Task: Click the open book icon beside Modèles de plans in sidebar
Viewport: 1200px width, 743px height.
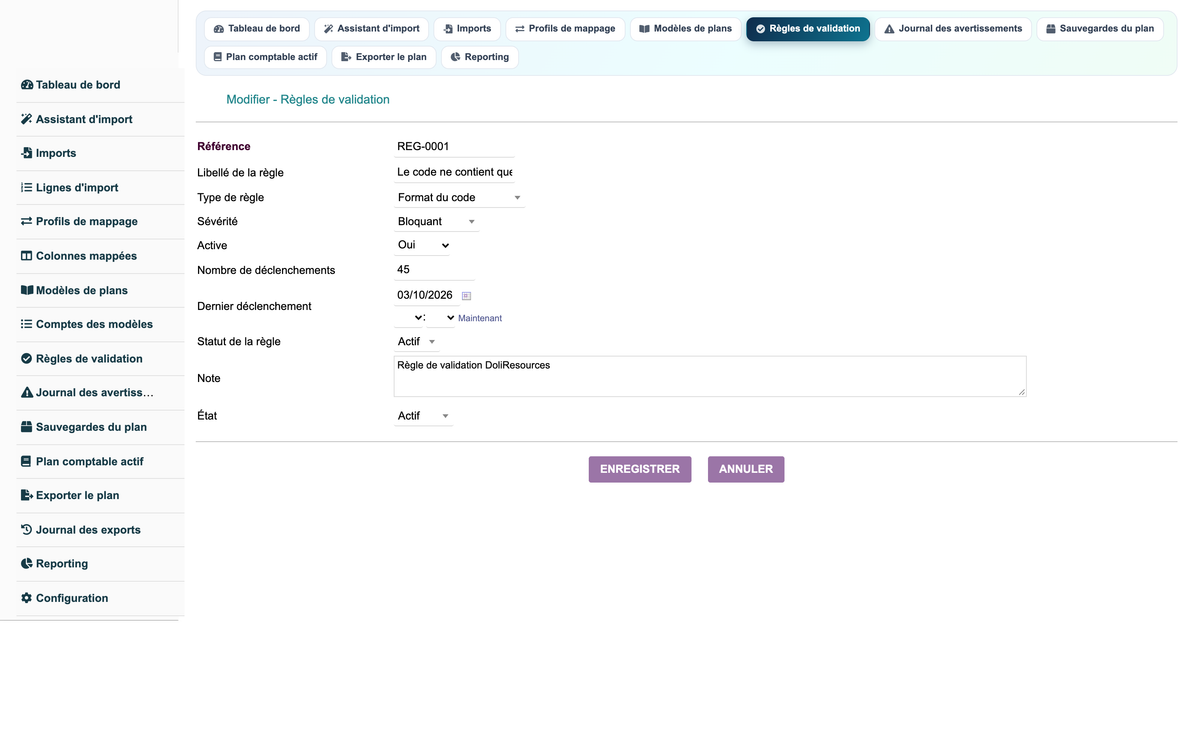Action: 27,290
